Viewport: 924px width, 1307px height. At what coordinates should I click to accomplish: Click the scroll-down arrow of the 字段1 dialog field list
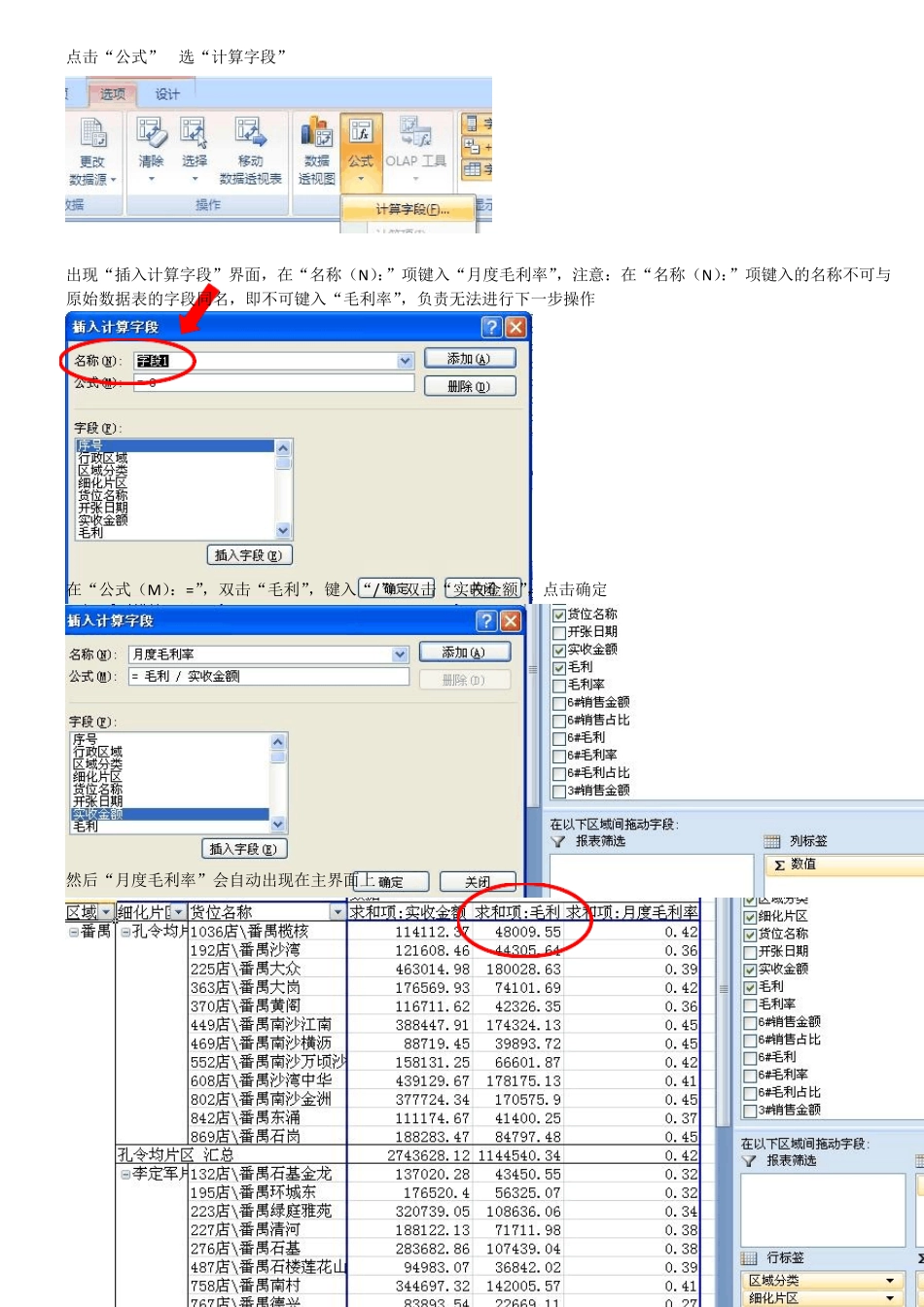284,531
